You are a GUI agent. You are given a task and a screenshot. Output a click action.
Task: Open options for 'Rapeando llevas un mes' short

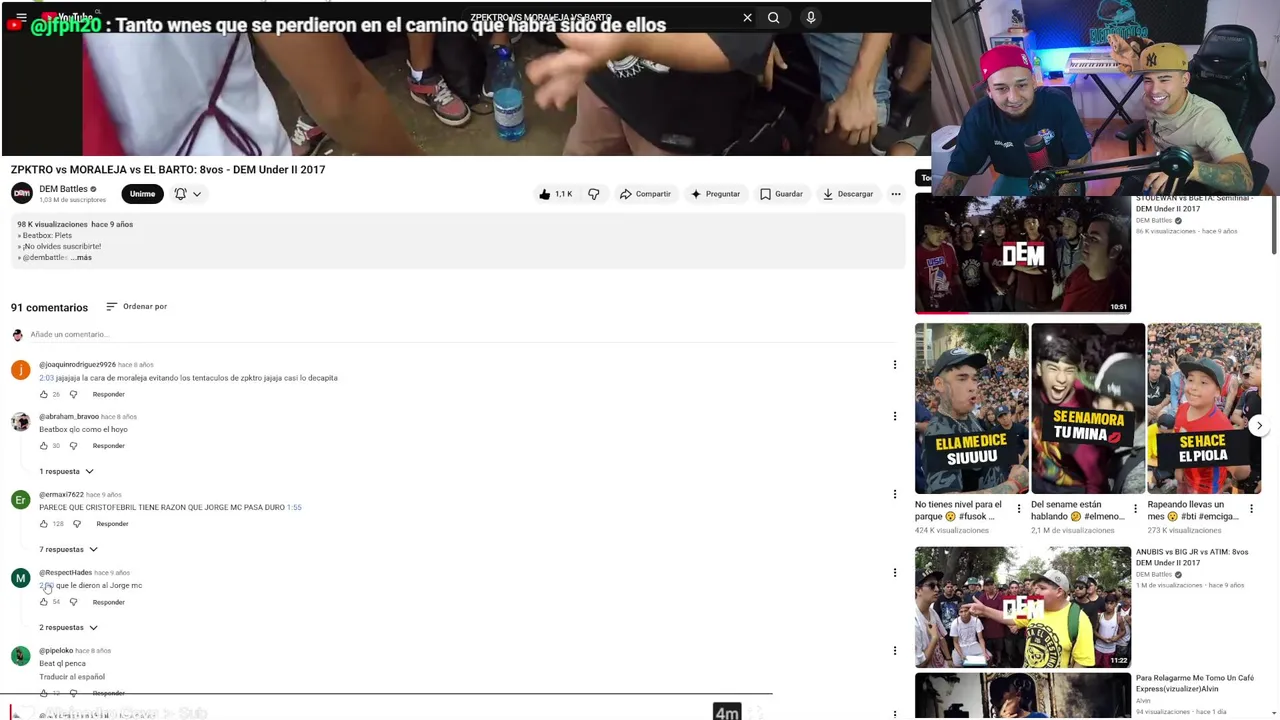pos(1251,509)
